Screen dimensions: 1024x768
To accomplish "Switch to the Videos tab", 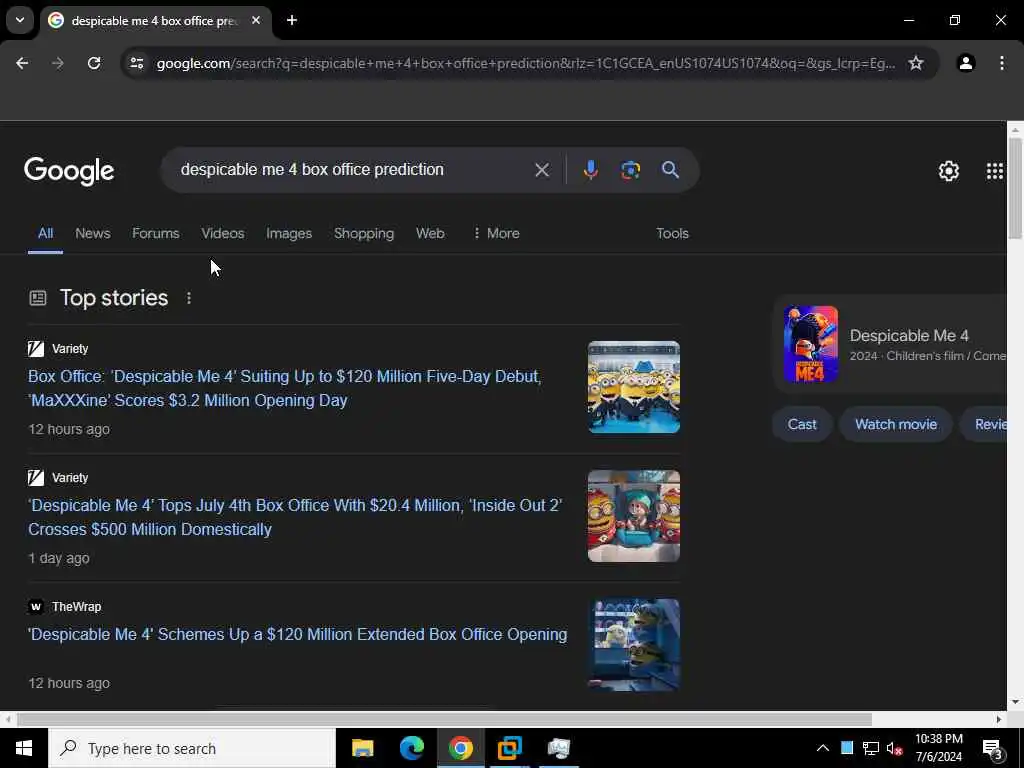I will point(223,233).
